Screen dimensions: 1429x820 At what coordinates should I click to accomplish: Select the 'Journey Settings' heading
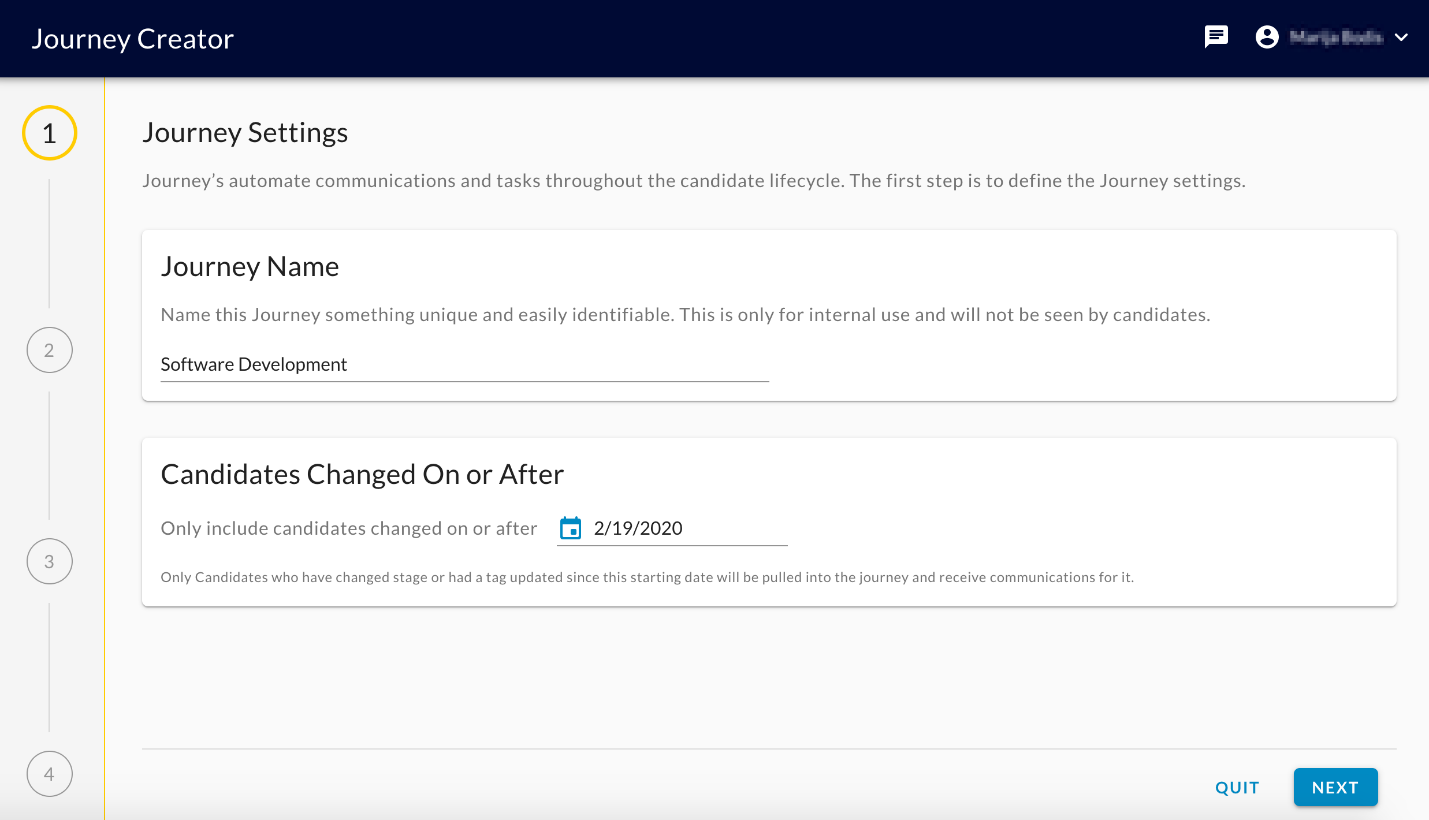(x=245, y=133)
